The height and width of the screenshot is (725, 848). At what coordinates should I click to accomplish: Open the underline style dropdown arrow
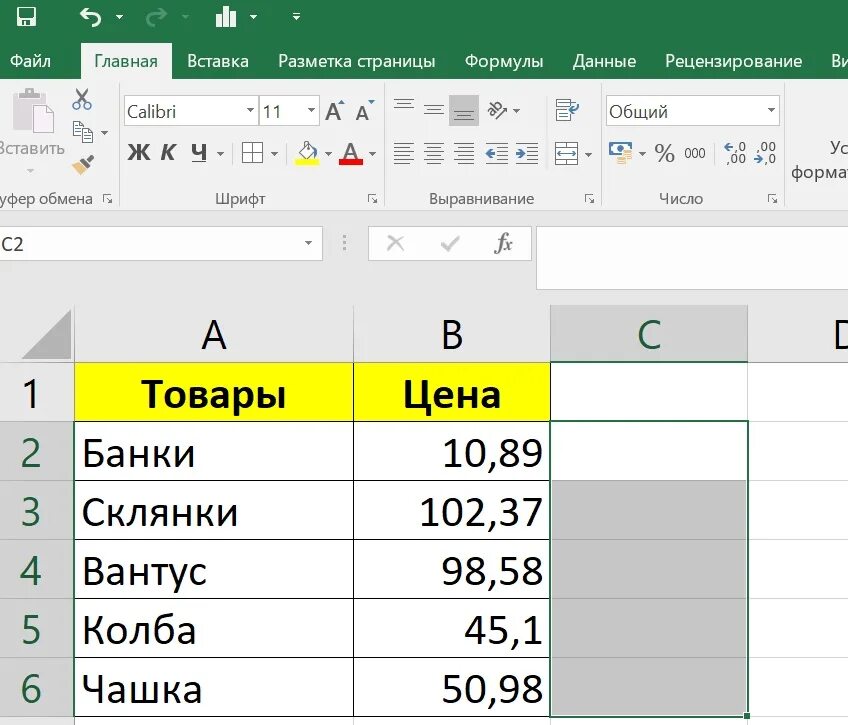point(220,154)
